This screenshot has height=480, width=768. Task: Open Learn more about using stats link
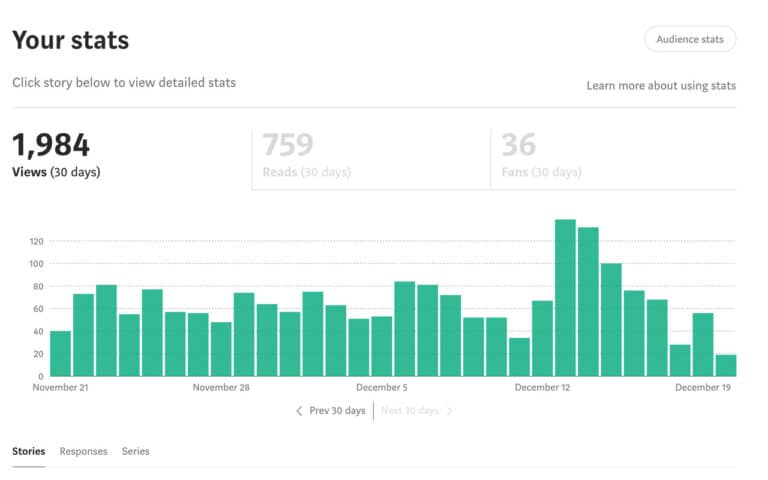[661, 86]
